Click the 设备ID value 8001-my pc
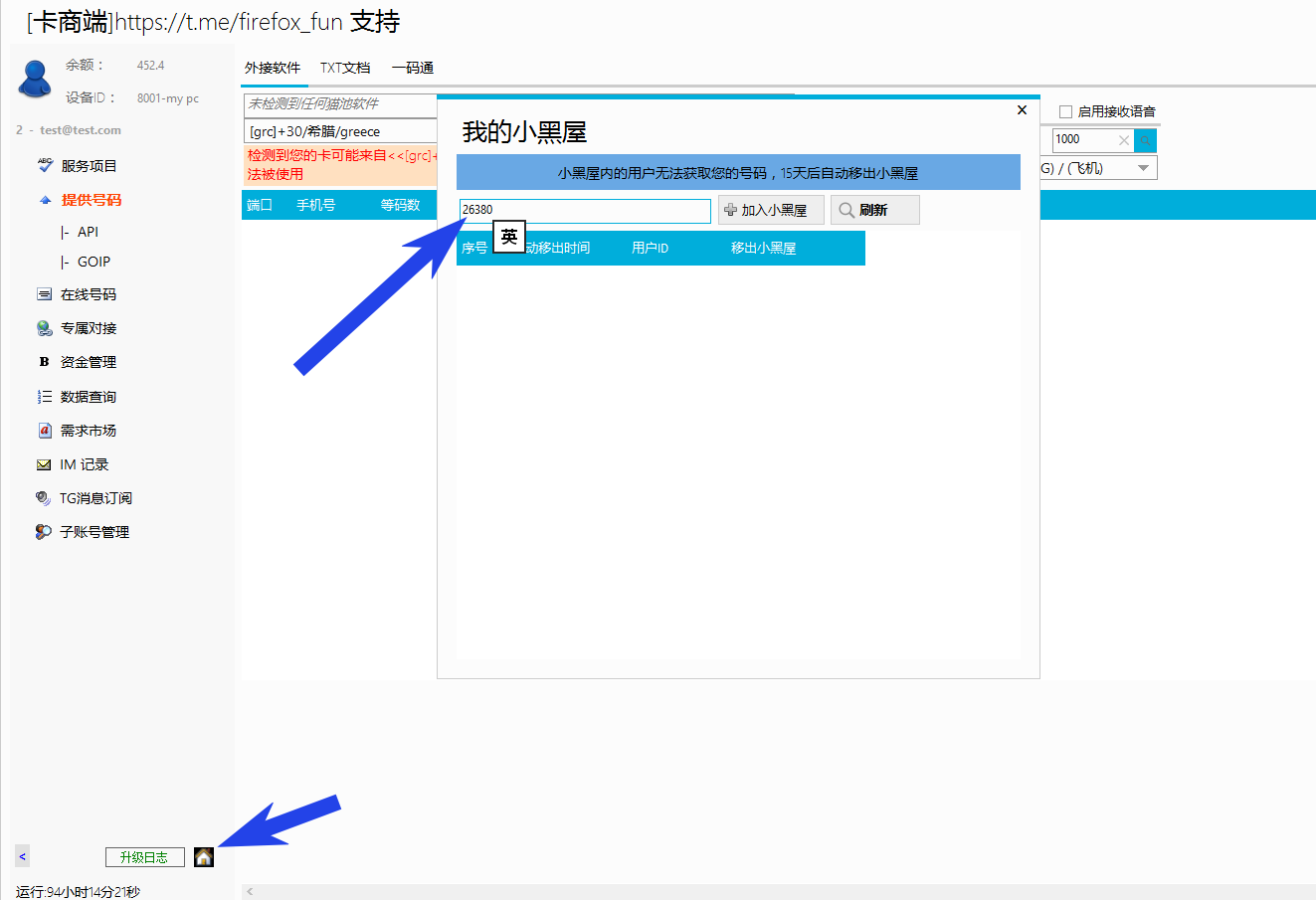 point(168,98)
